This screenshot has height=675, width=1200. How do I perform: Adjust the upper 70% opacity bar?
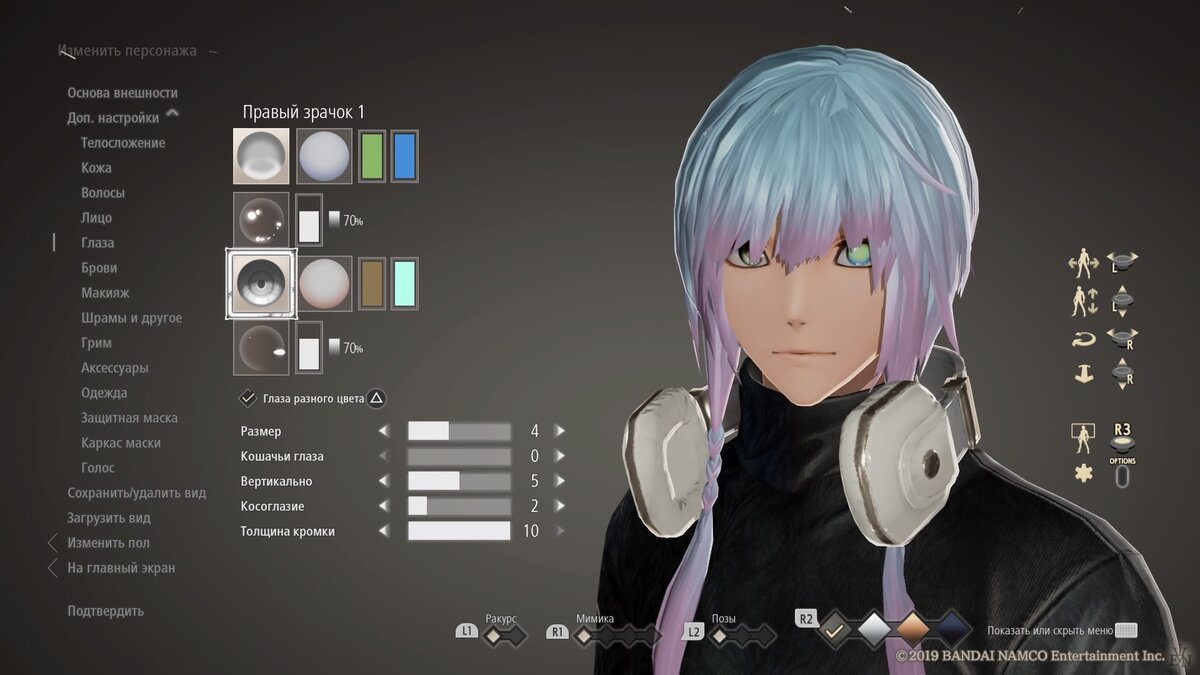(309, 220)
